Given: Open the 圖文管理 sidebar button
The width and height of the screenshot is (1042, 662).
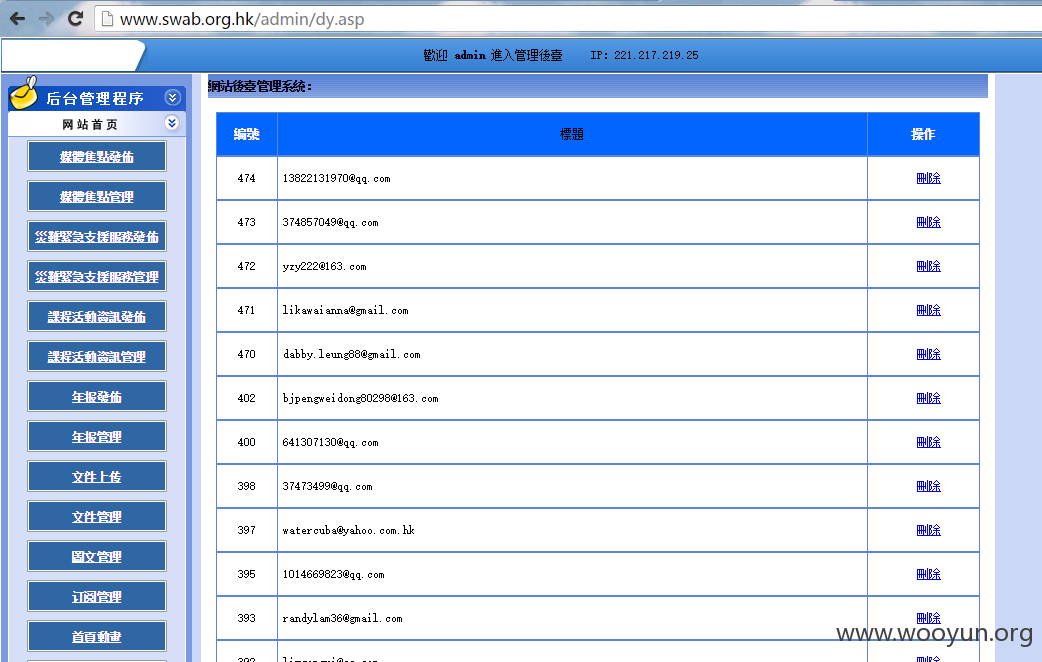Looking at the screenshot, I should tap(97, 556).
